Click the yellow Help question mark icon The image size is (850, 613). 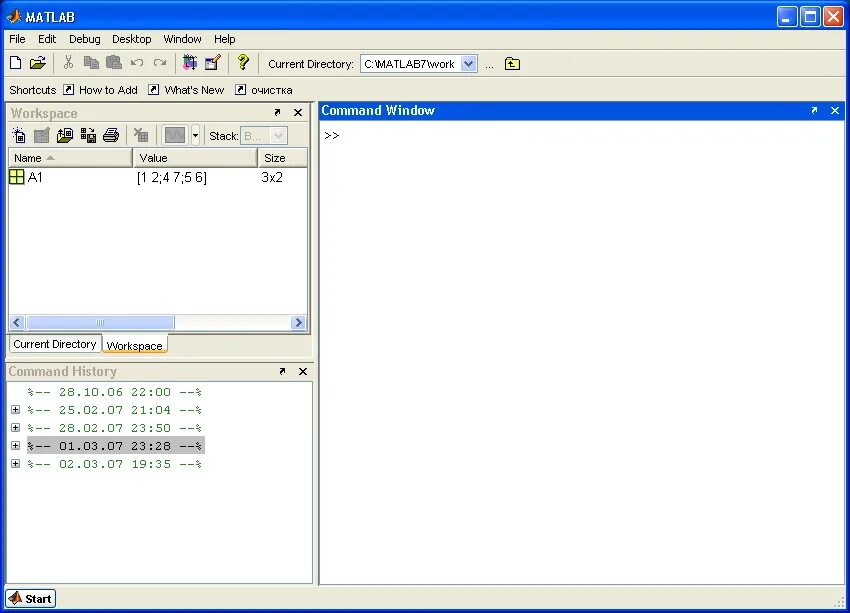[243, 62]
